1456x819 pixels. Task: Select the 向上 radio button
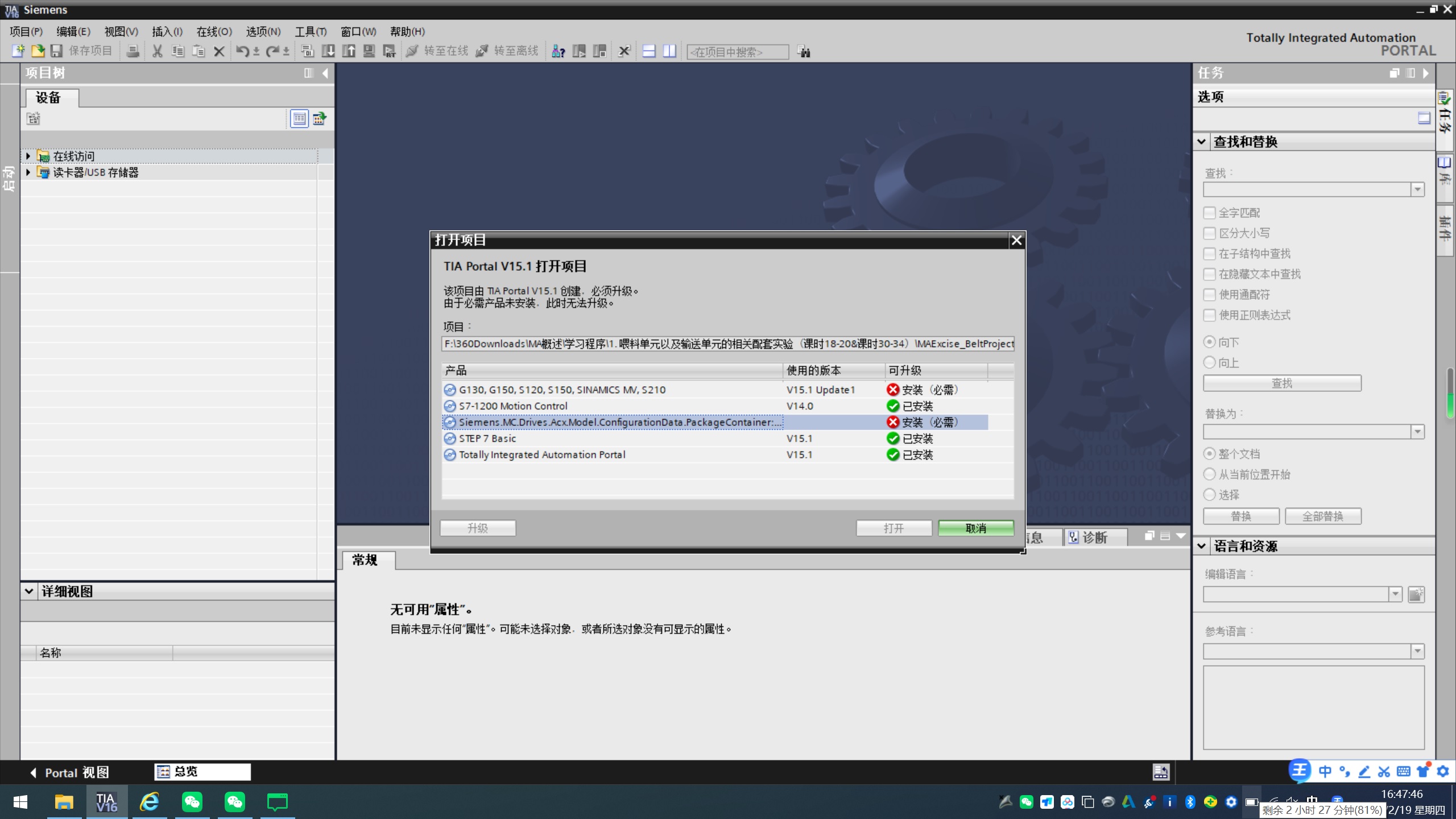(1210, 363)
